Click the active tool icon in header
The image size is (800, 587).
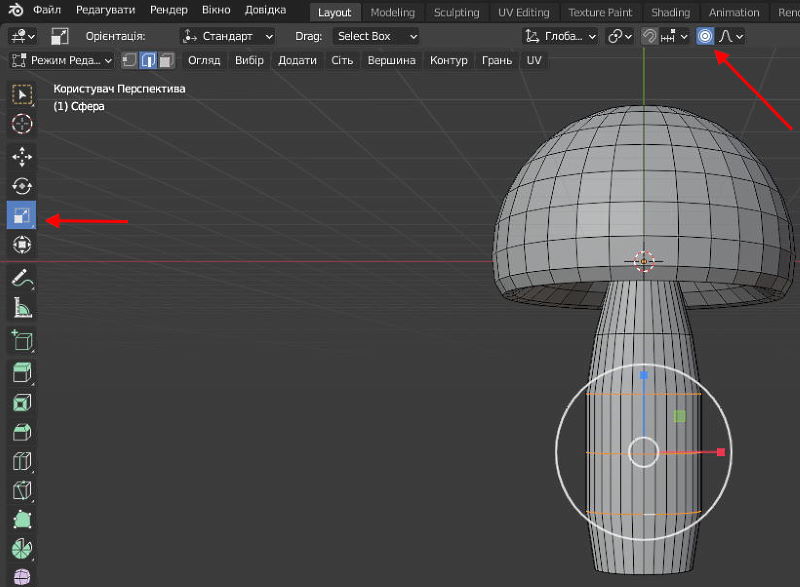coord(60,36)
